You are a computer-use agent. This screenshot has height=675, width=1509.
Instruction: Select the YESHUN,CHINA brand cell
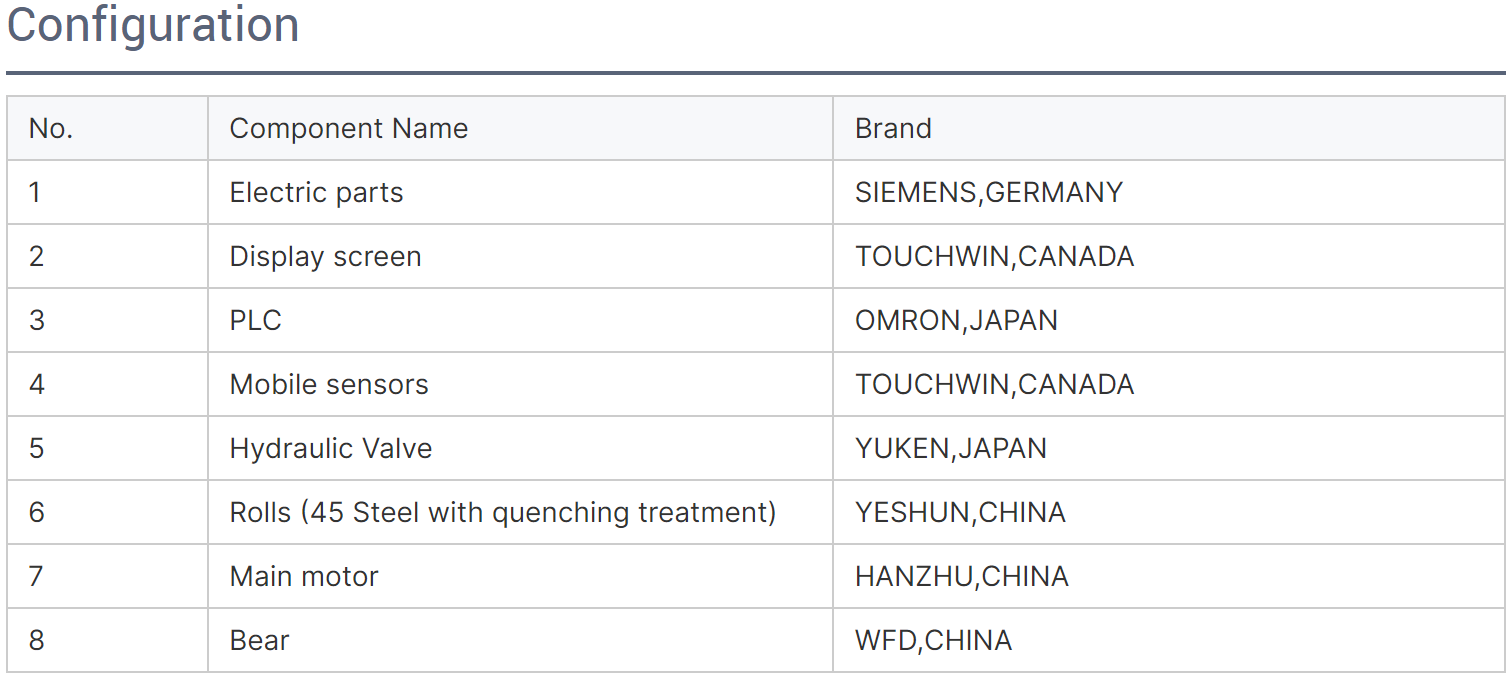pyautogui.click(x=960, y=513)
